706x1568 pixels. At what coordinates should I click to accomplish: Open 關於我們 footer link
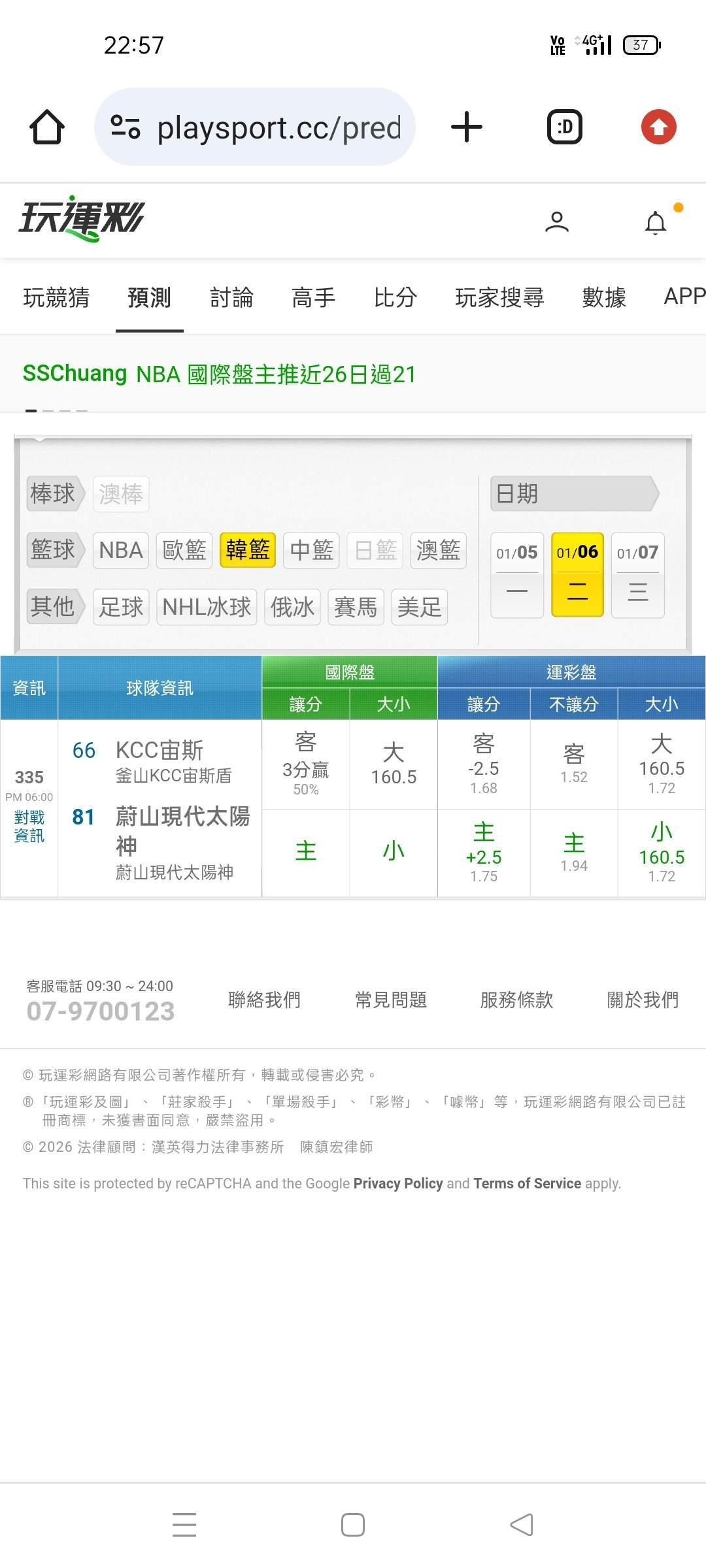pos(643,1000)
